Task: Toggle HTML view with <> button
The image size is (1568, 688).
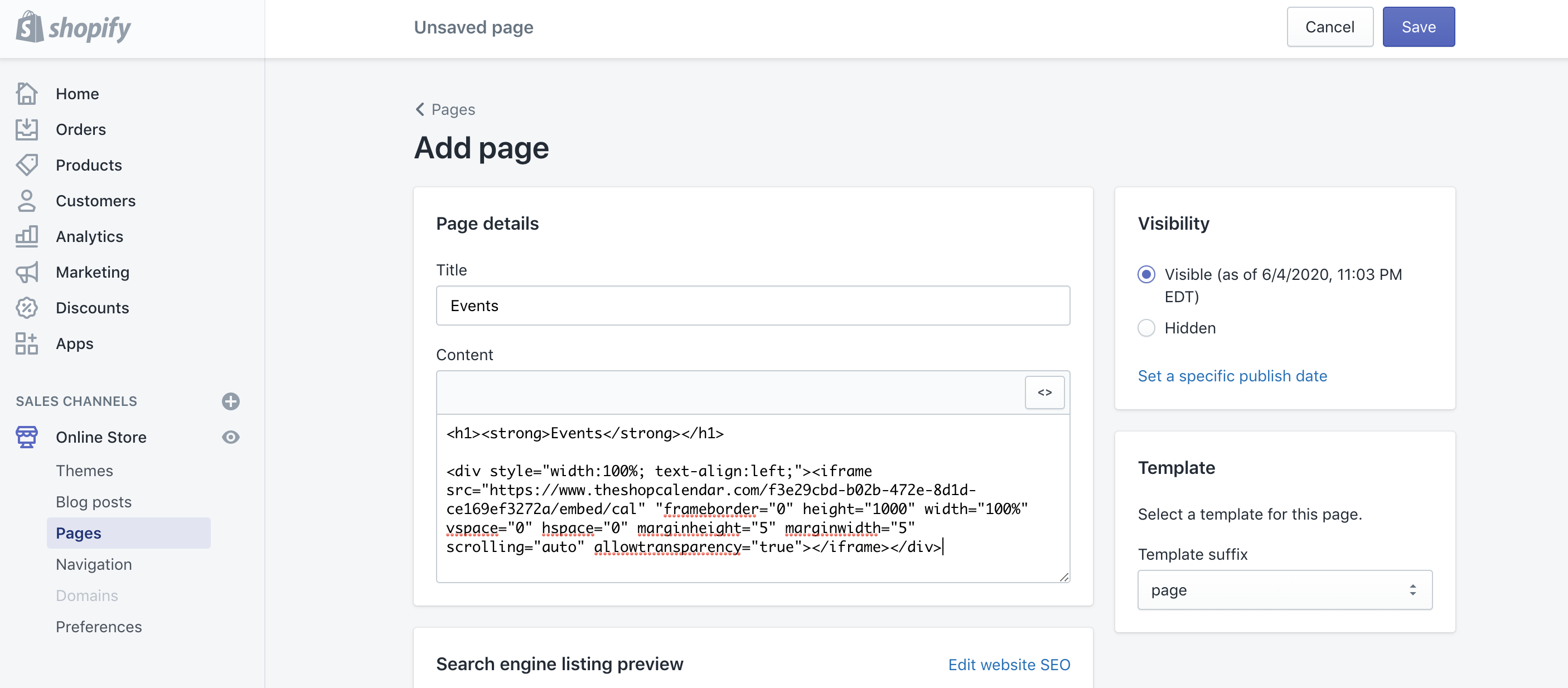Action: point(1044,392)
